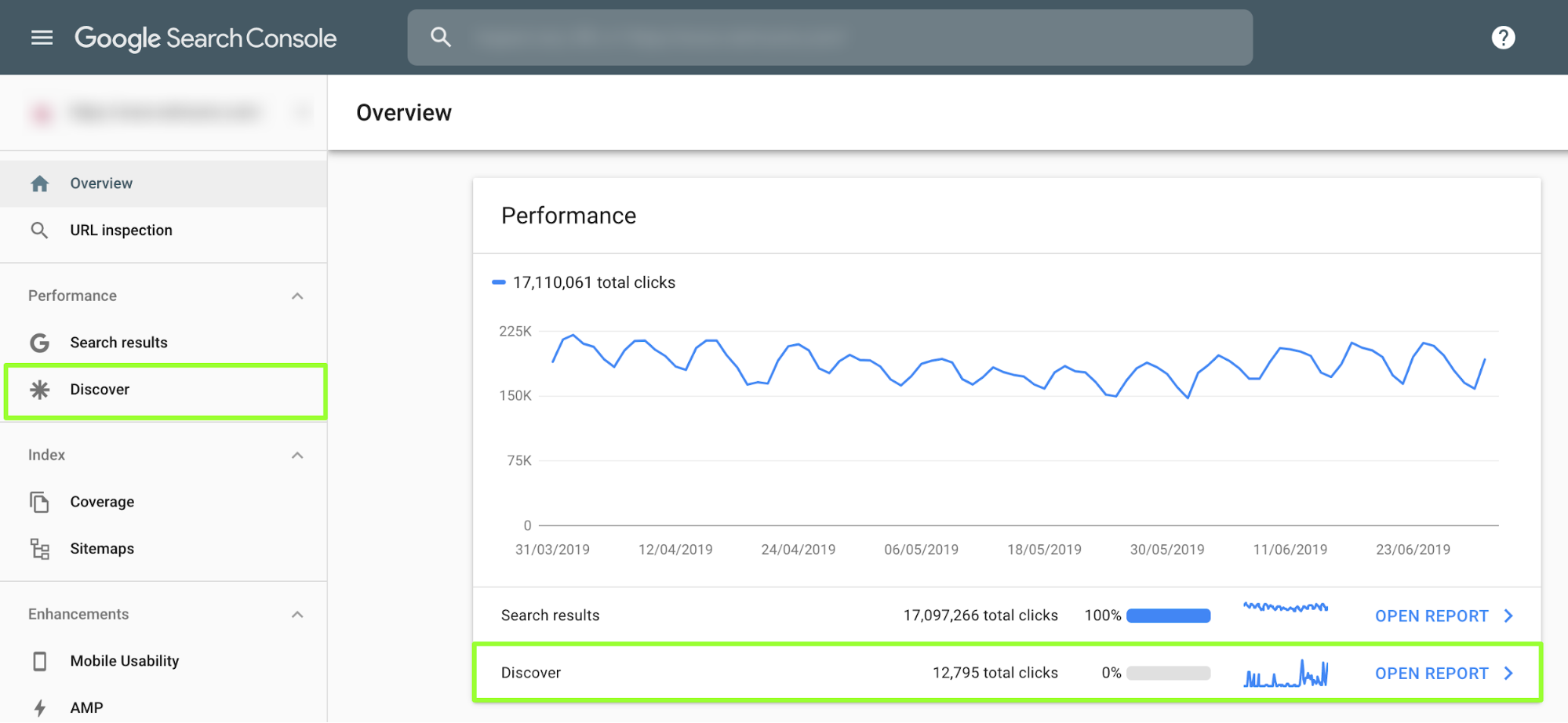Image resolution: width=1568 pixels, height=723 pixels.
Task: Click the Discover sparkline thumbnail
Action: tap(1286, 674)
